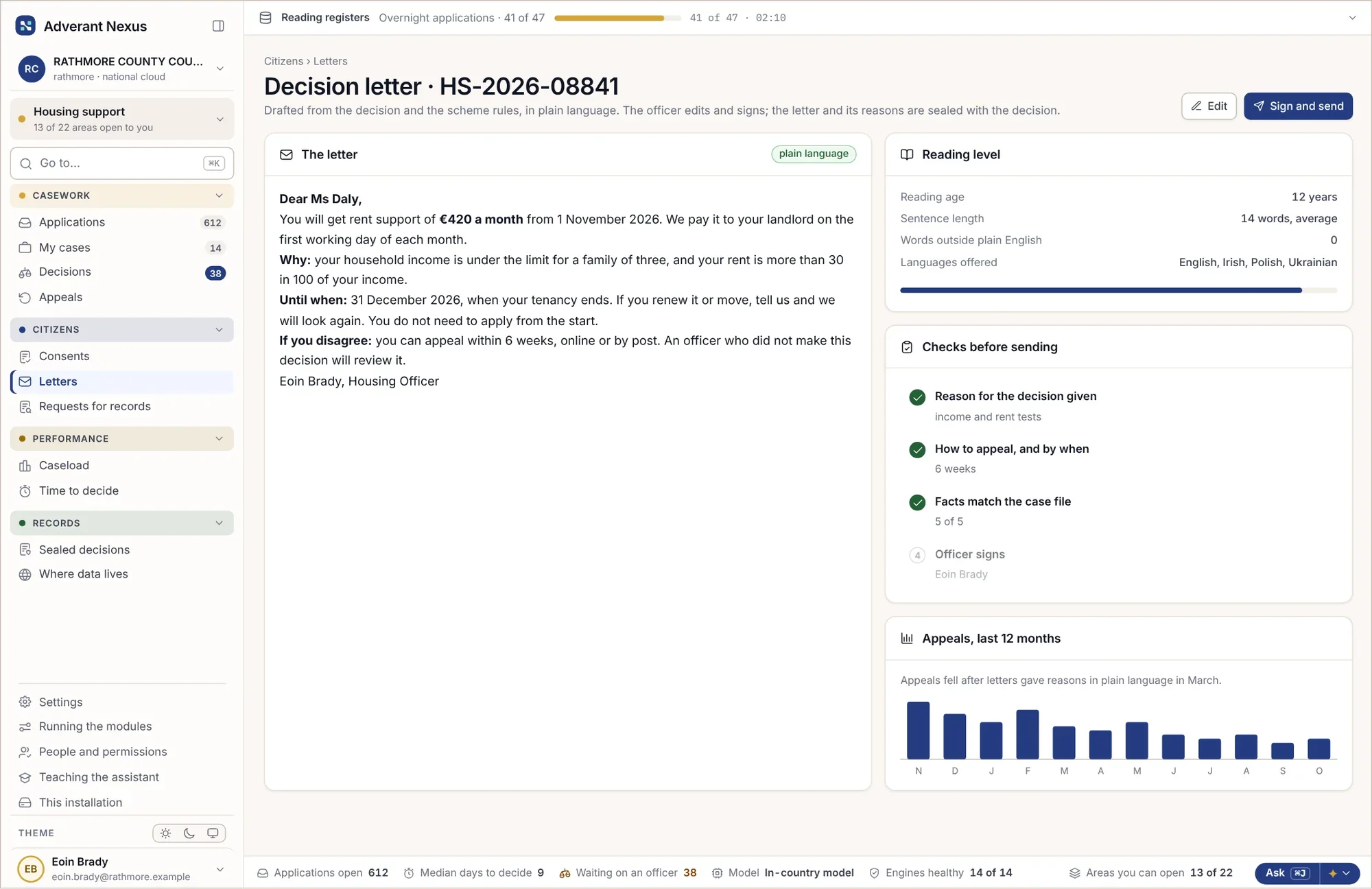Click the November bar in appeals chart
1372x889 pixels.
(918, 730)
